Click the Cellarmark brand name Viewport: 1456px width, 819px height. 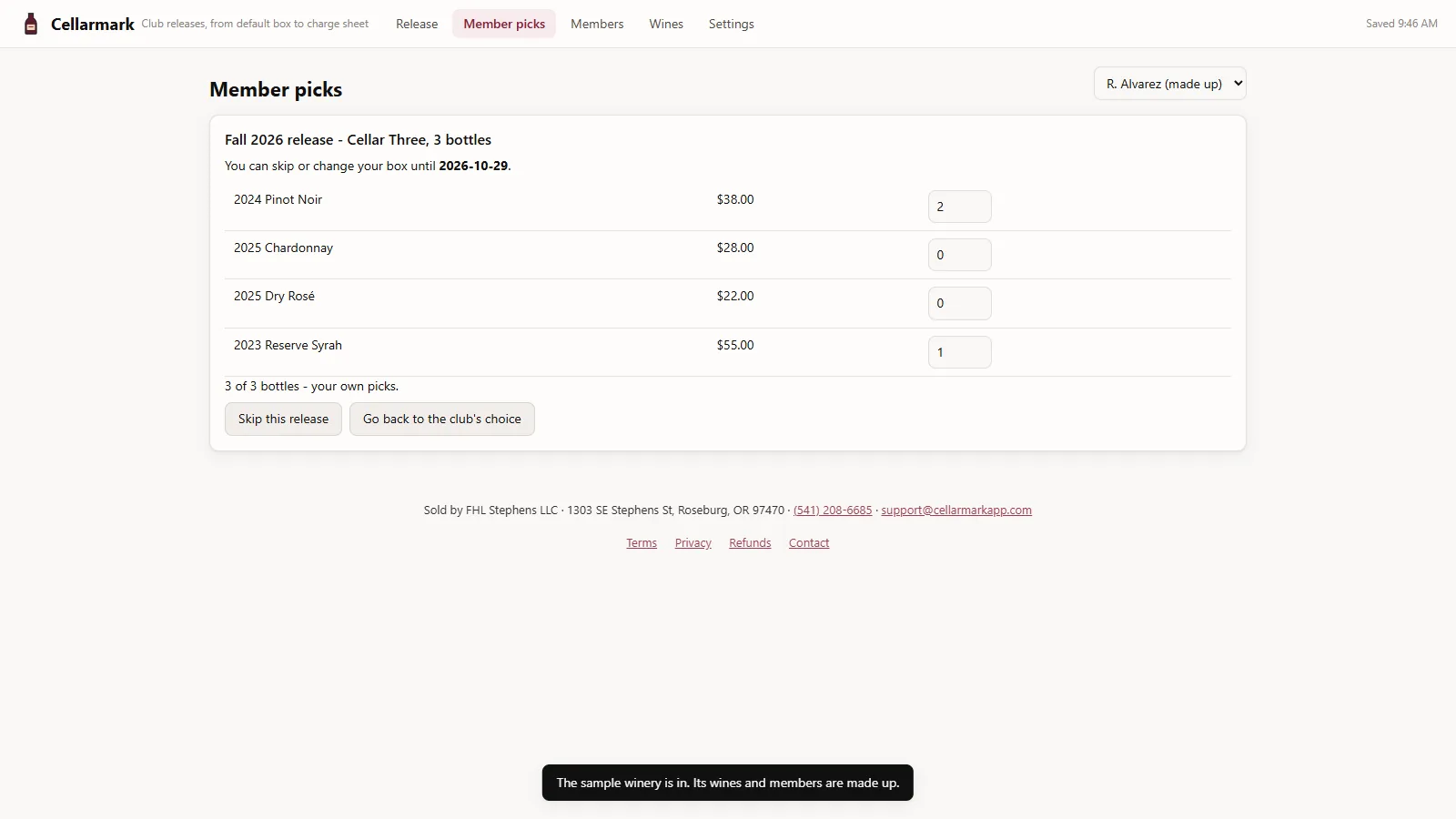click(93, 24)
